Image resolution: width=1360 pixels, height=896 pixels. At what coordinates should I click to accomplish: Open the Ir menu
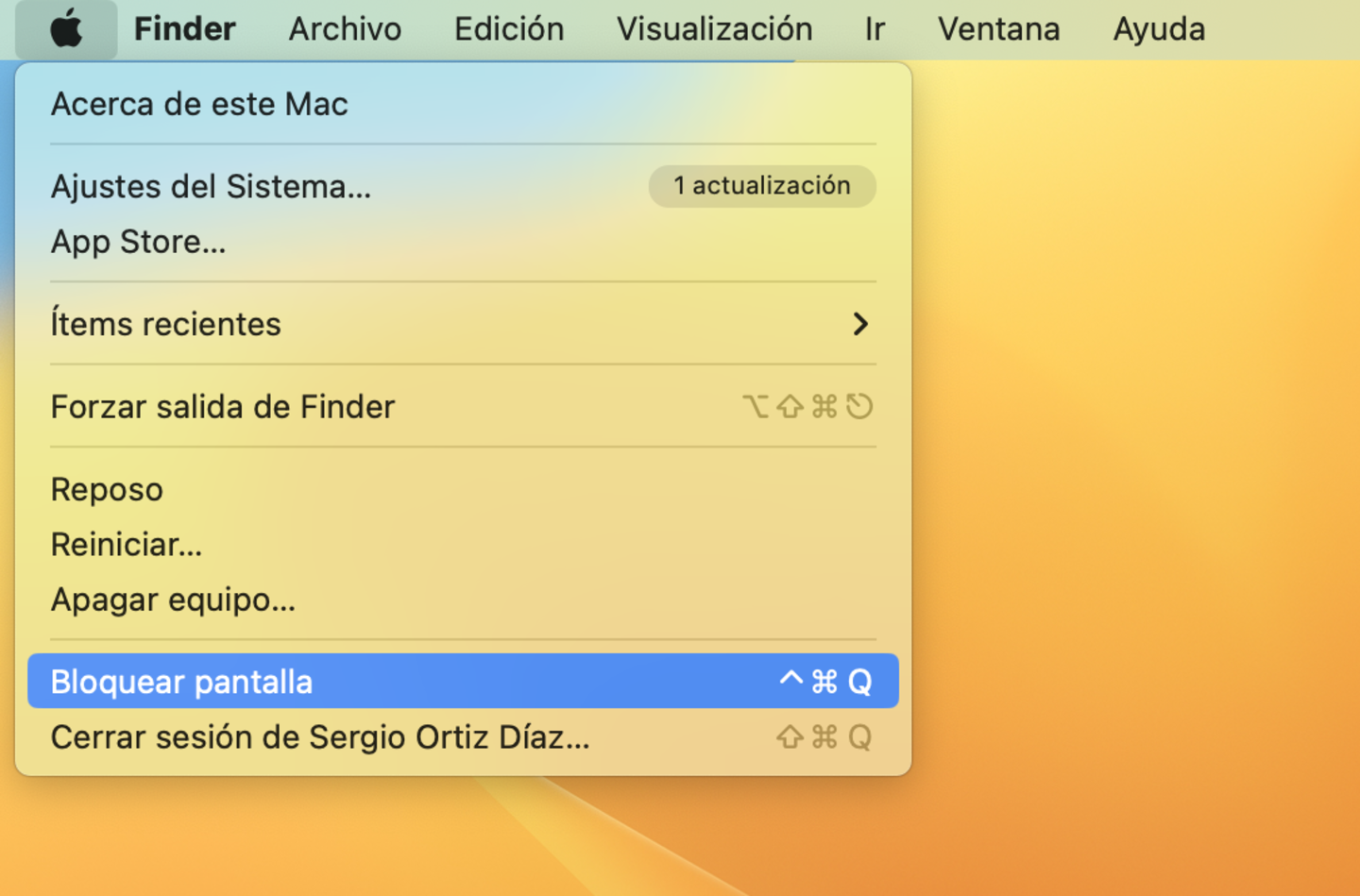click(875, 29)
